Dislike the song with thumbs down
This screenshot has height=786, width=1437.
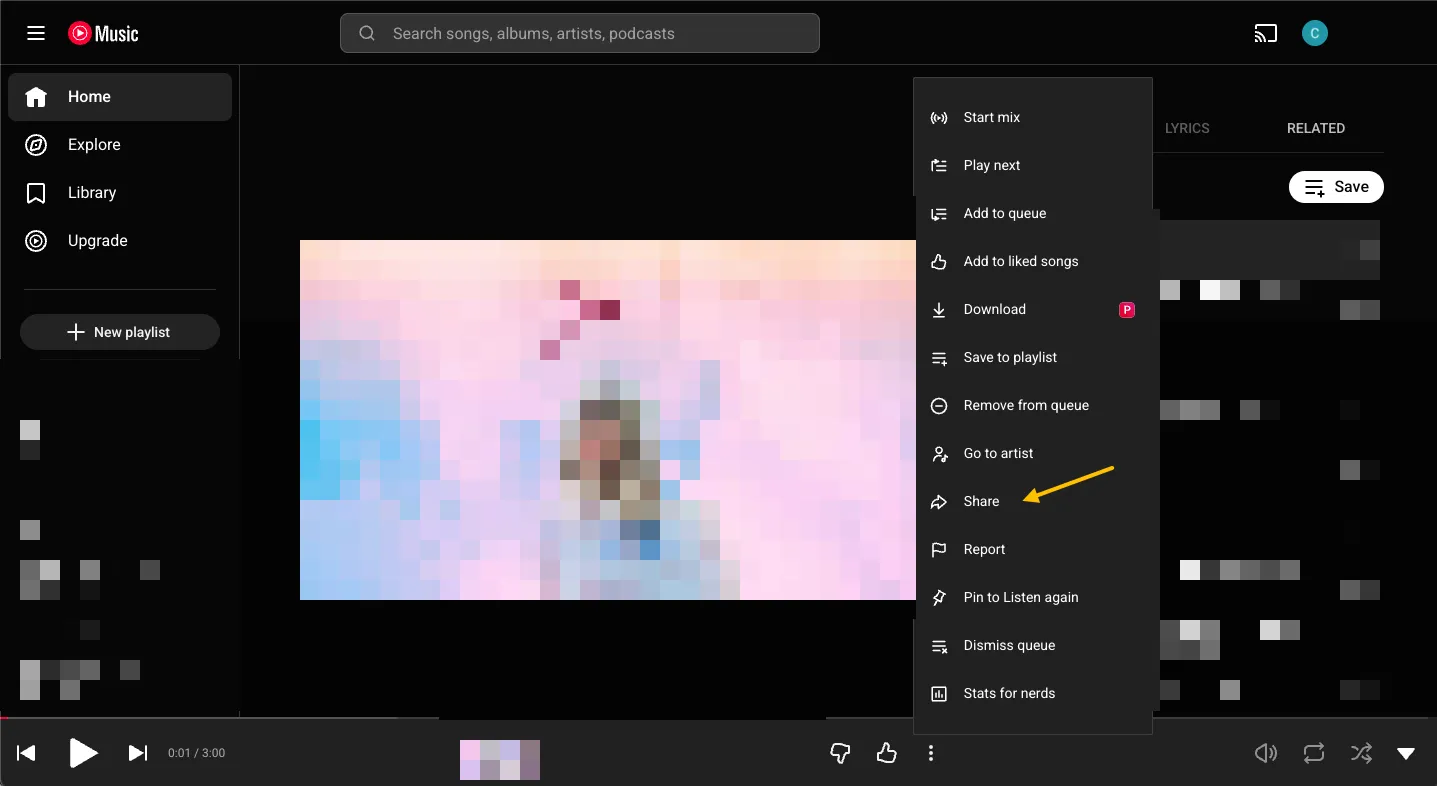840,753
